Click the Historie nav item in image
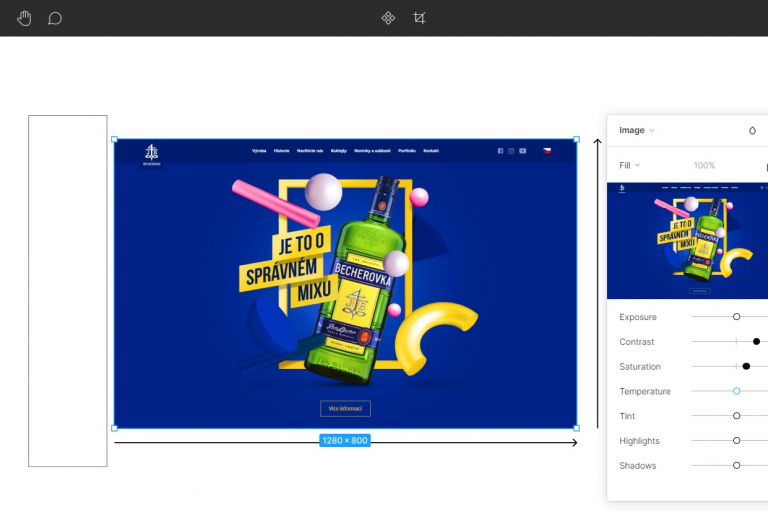768x512 pixels. [281, 151]
